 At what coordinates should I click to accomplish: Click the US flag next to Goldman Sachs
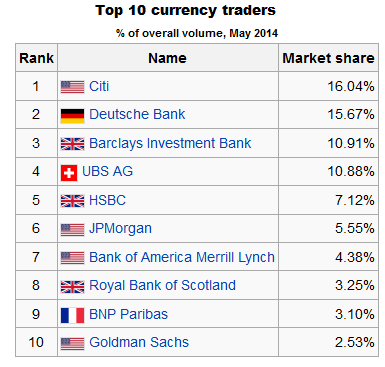point(72,344)
